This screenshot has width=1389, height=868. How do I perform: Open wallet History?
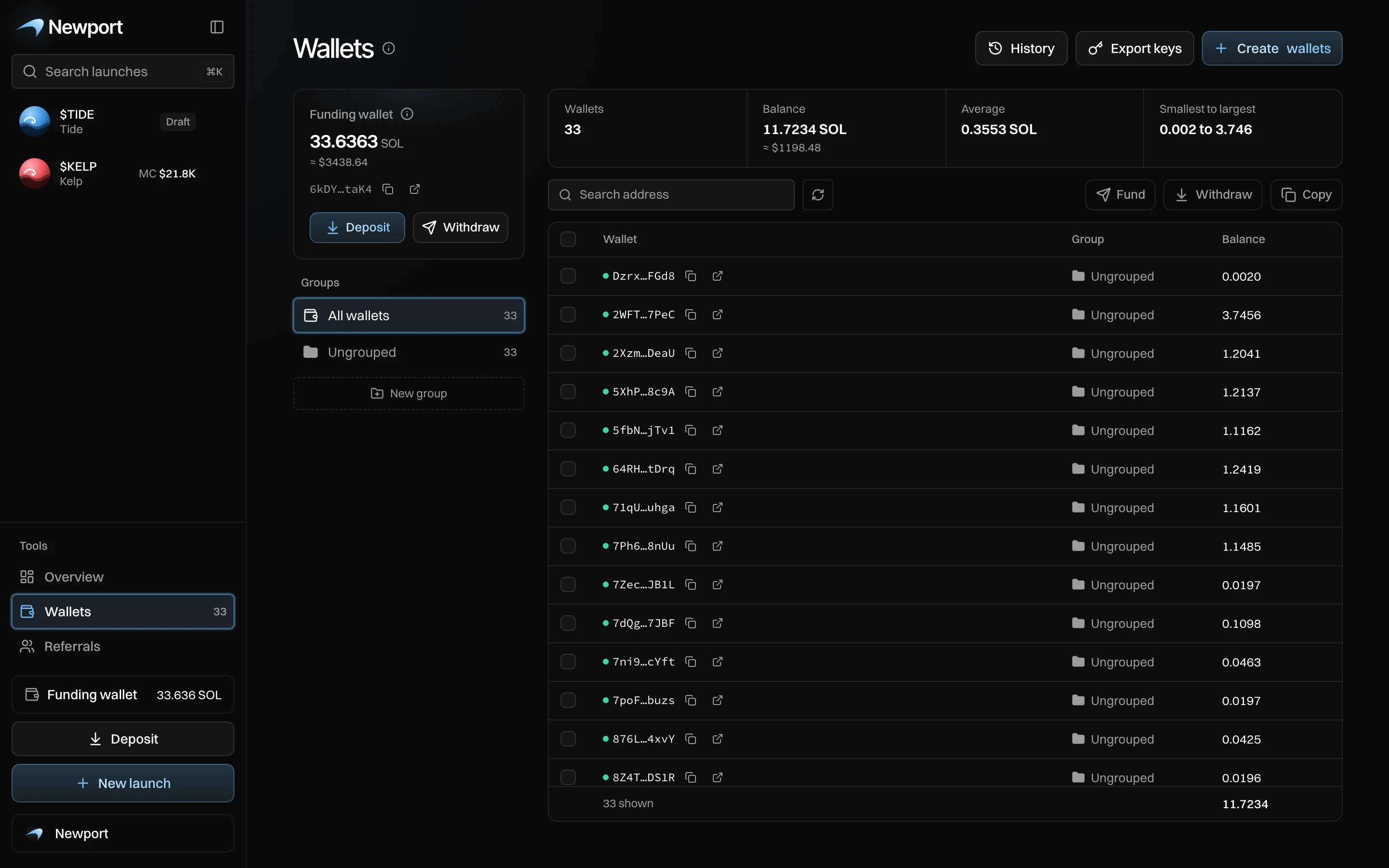click(x=1021, y=48)
